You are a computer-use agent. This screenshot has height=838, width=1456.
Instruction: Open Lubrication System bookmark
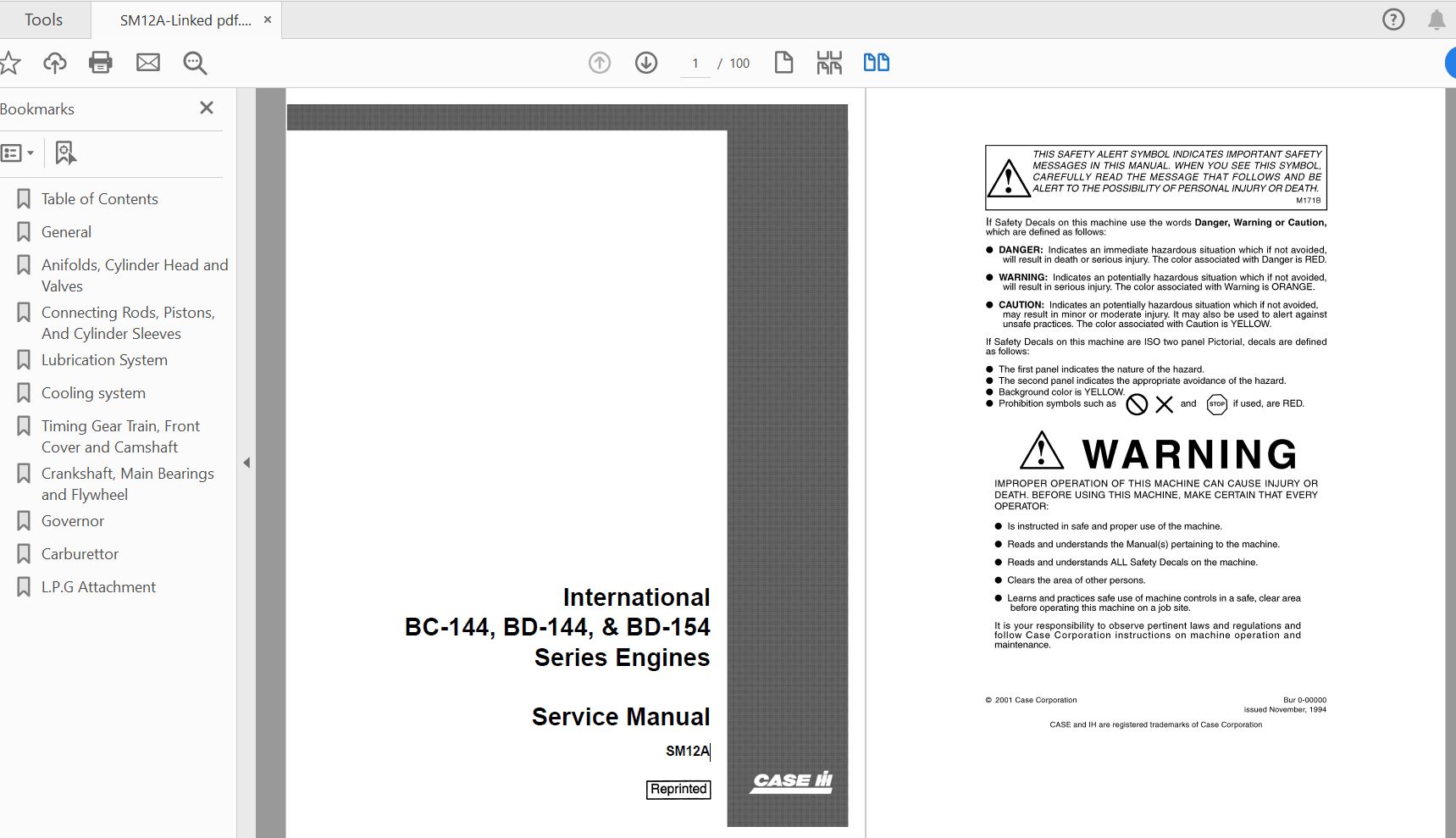coord(105,360)
